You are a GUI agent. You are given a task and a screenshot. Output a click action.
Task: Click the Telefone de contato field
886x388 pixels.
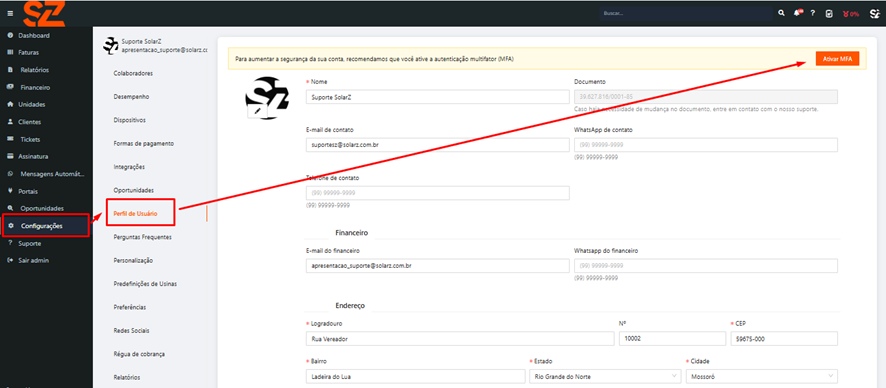click(x=437, y=193)
